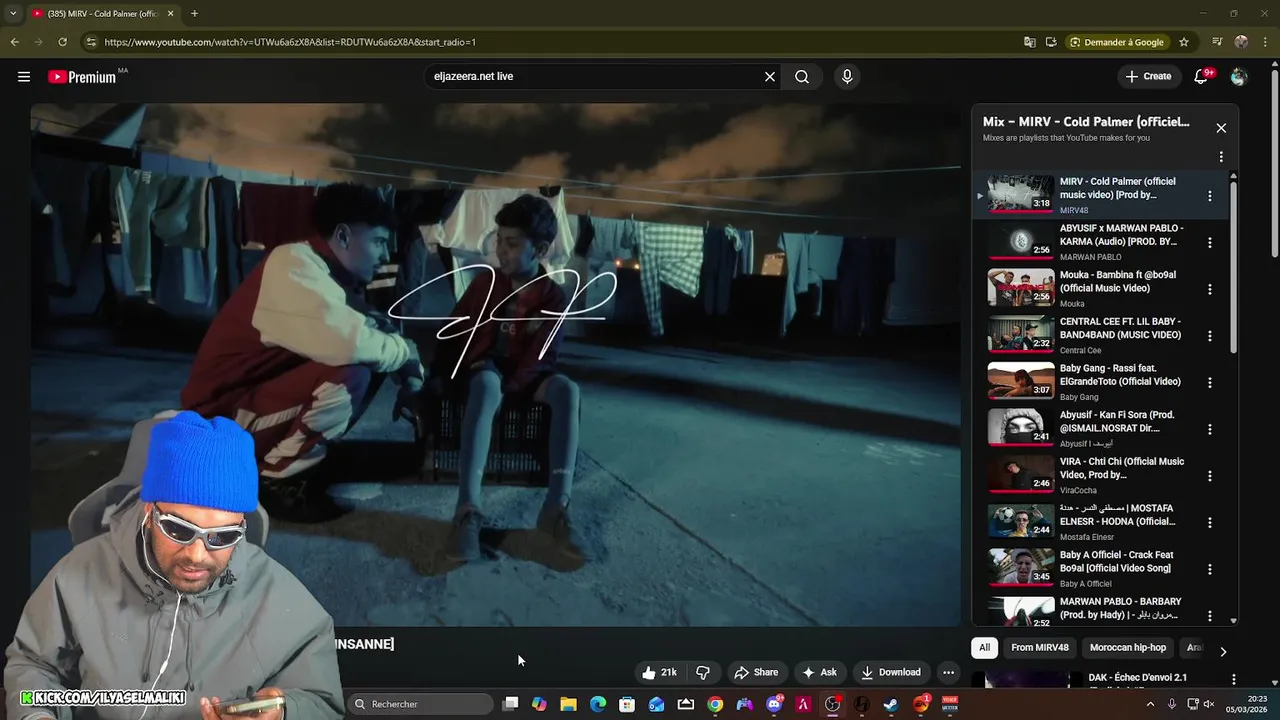Click the Mix - MIRV - Cold Palmer playlist title
Image resolution: width=1280 pixels, height=720 pixels.
pos(1086,122)
